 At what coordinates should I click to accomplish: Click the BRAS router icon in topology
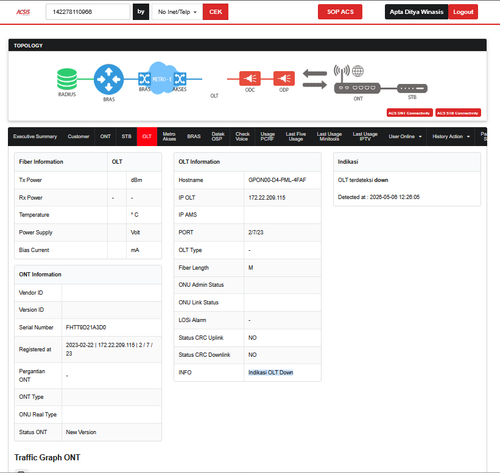[109, 79]
